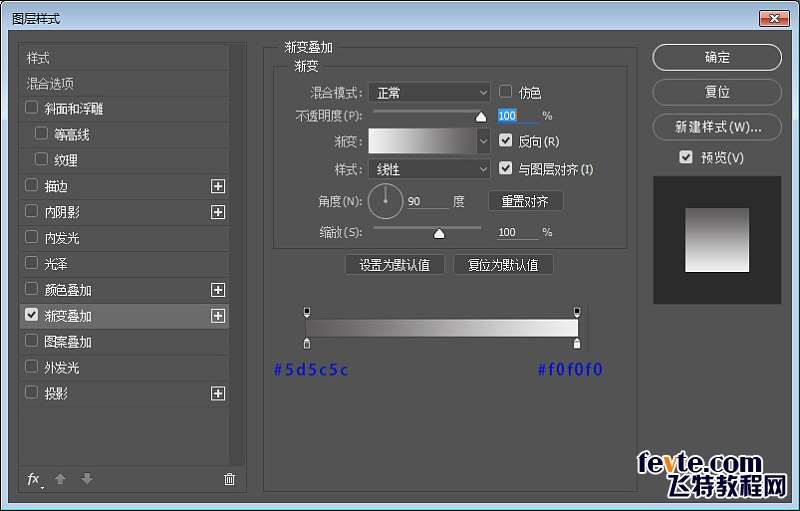Click the plus icon next to 描边

tap(218, 186)
